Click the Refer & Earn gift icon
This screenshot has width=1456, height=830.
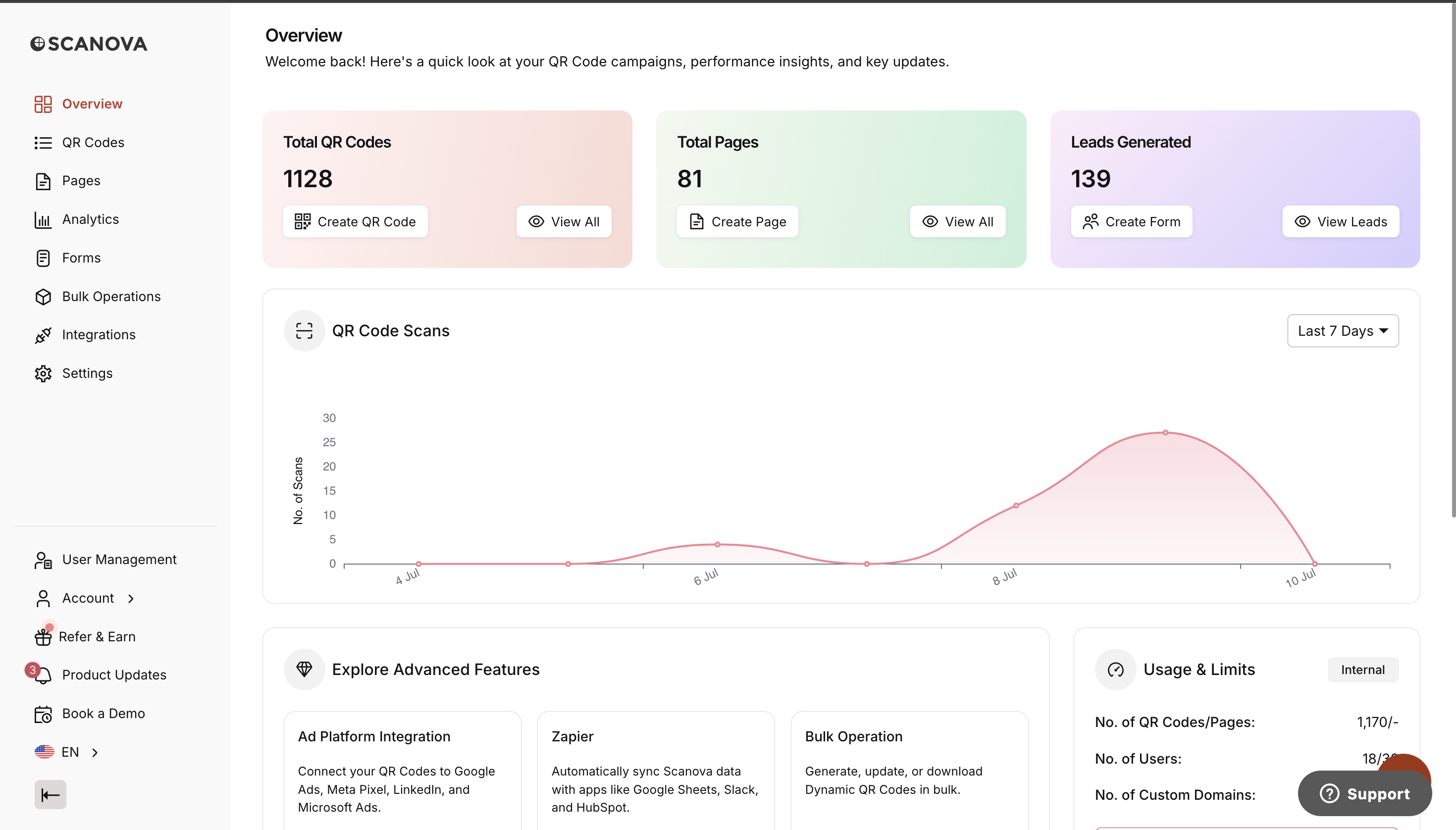pos(43,637)
